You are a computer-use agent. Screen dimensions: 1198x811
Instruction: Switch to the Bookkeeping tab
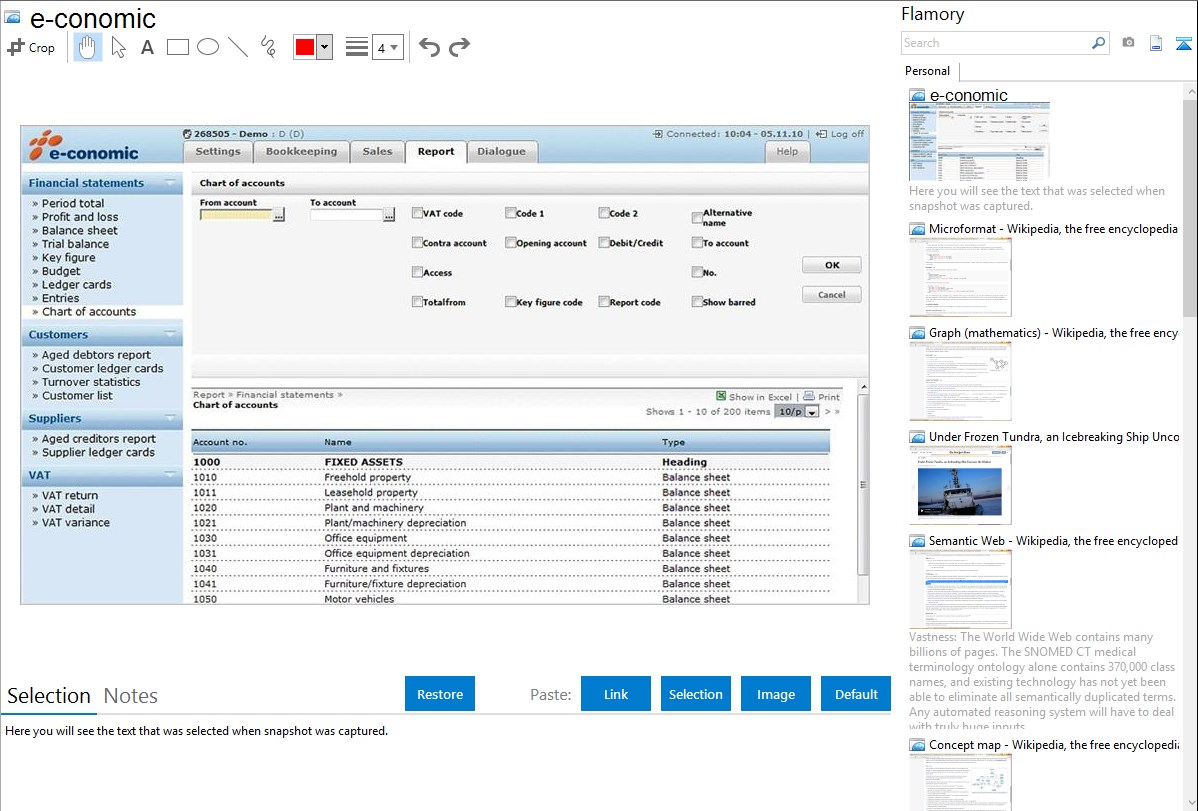point(301,151)
